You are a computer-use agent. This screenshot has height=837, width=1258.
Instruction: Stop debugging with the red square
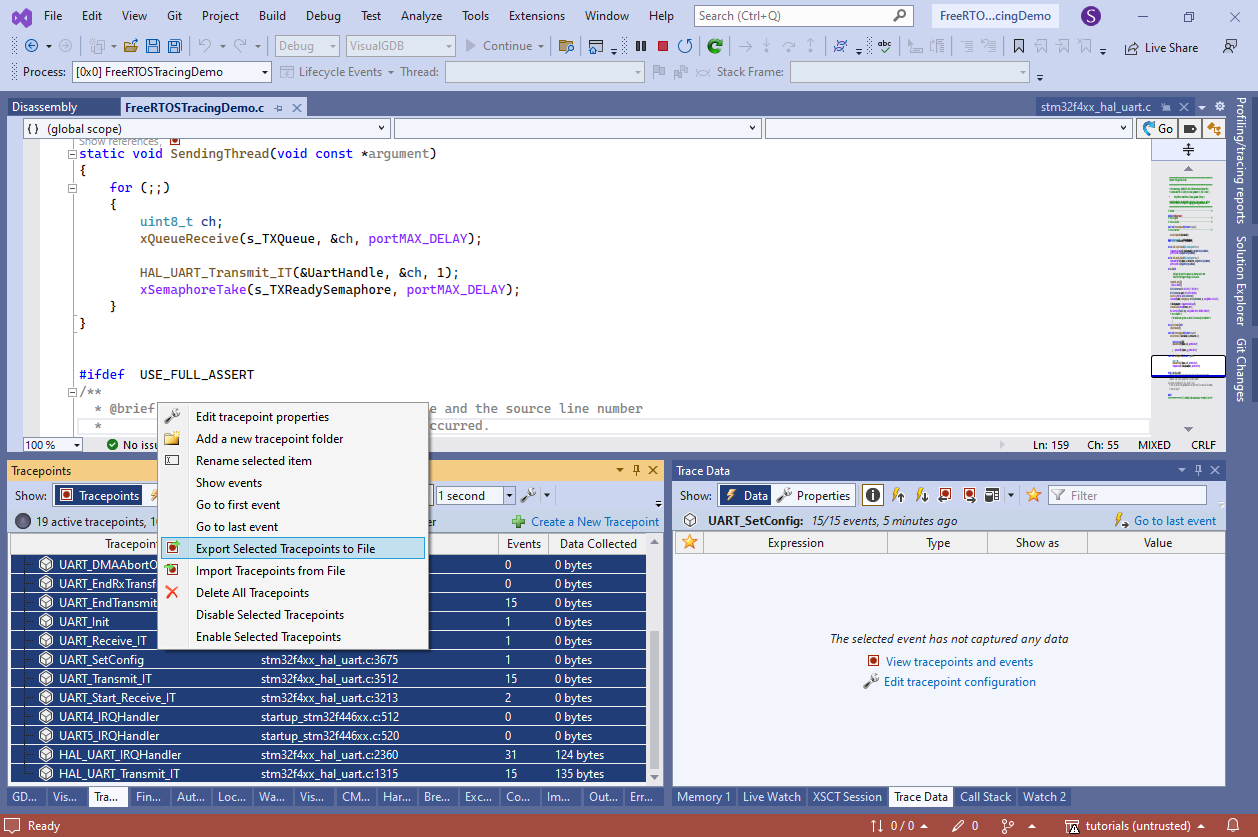pyautogui.click(x=662, y=46)
